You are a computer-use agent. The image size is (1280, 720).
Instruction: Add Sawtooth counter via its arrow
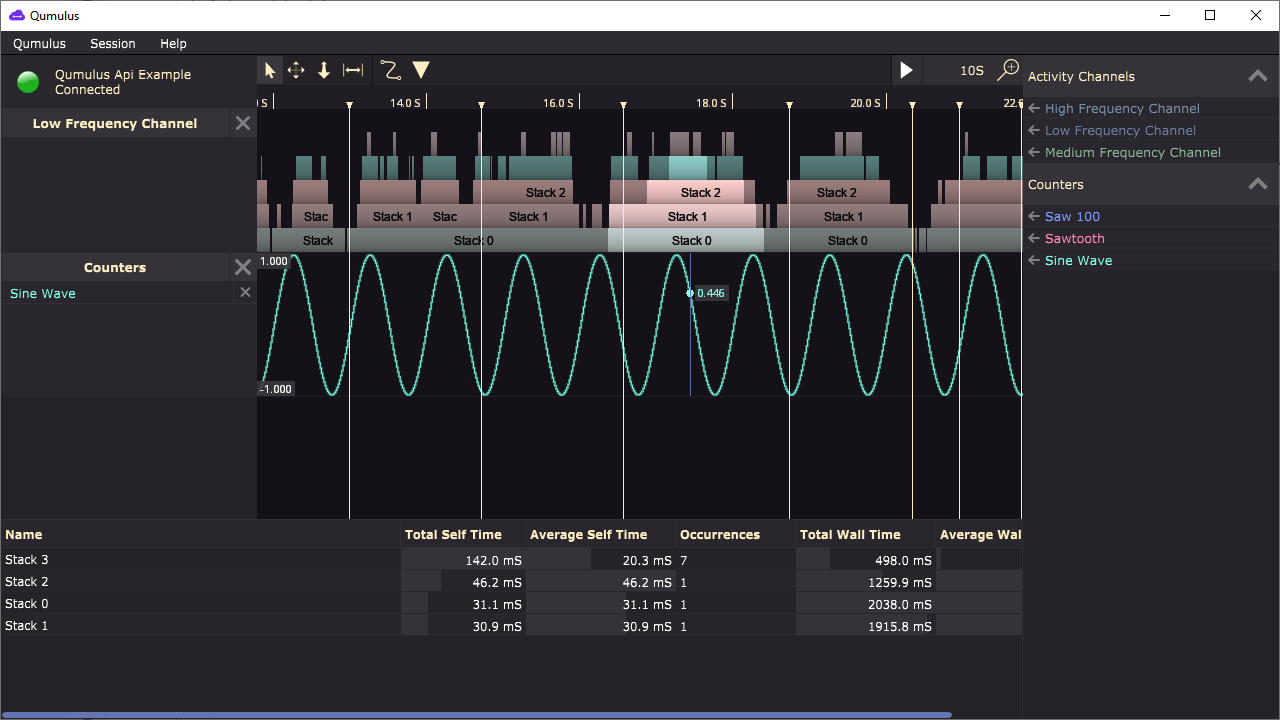click(x=1034, y=238)
